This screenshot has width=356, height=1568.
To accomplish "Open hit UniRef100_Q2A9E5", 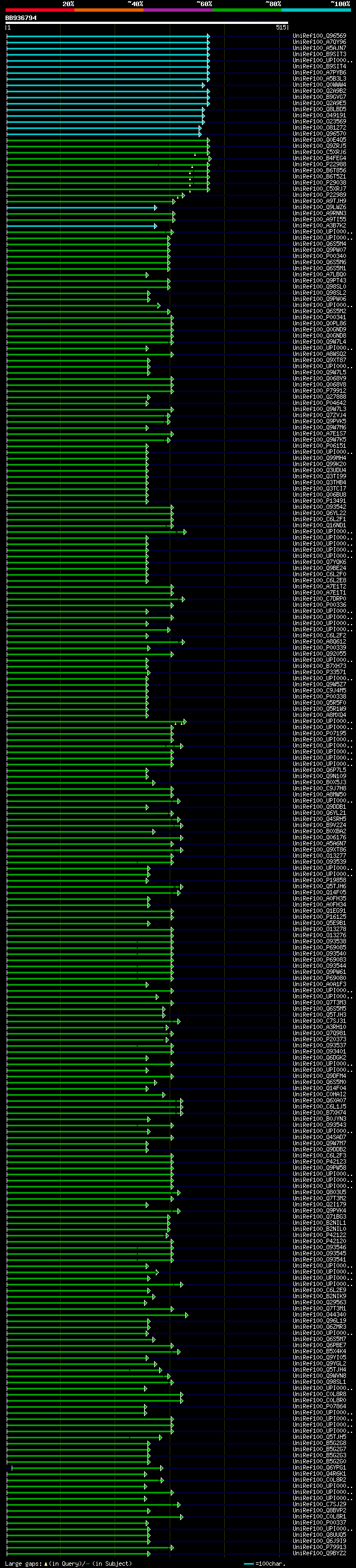I will 319,103.
